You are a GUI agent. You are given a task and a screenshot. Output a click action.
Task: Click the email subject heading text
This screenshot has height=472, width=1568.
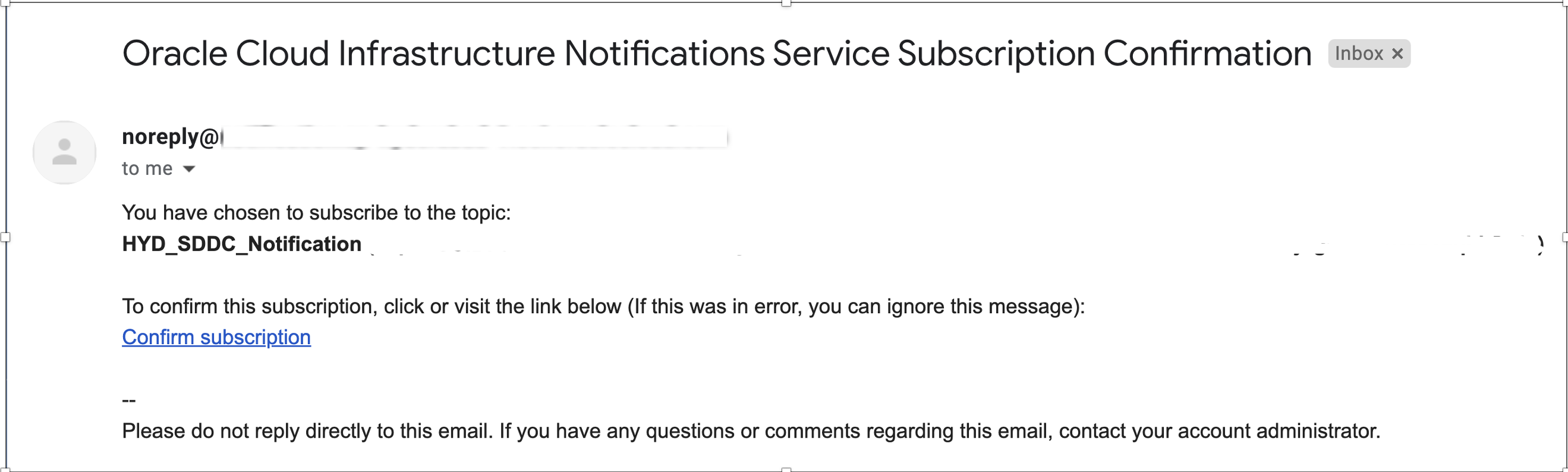[716, 54]
